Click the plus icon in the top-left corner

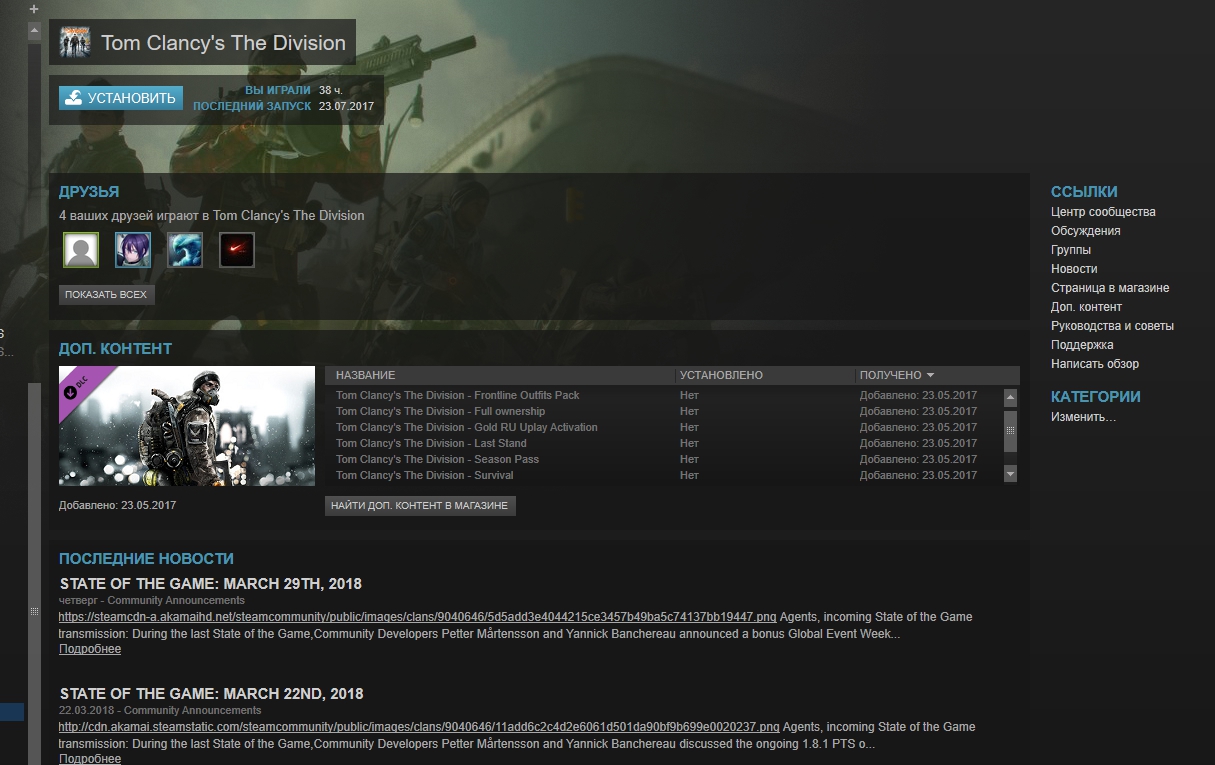(x=34, y=8)
